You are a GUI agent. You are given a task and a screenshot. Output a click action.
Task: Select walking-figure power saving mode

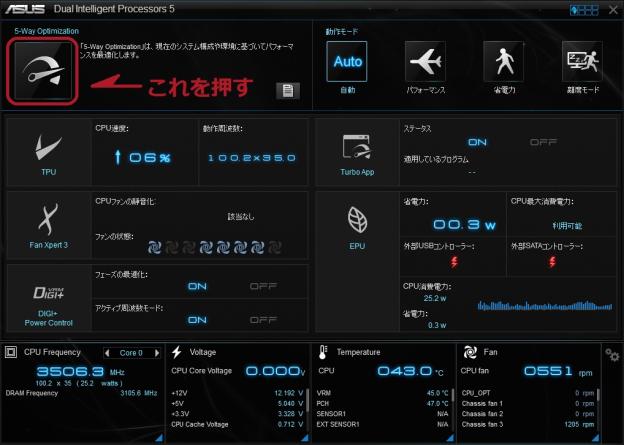coord(504,62)
